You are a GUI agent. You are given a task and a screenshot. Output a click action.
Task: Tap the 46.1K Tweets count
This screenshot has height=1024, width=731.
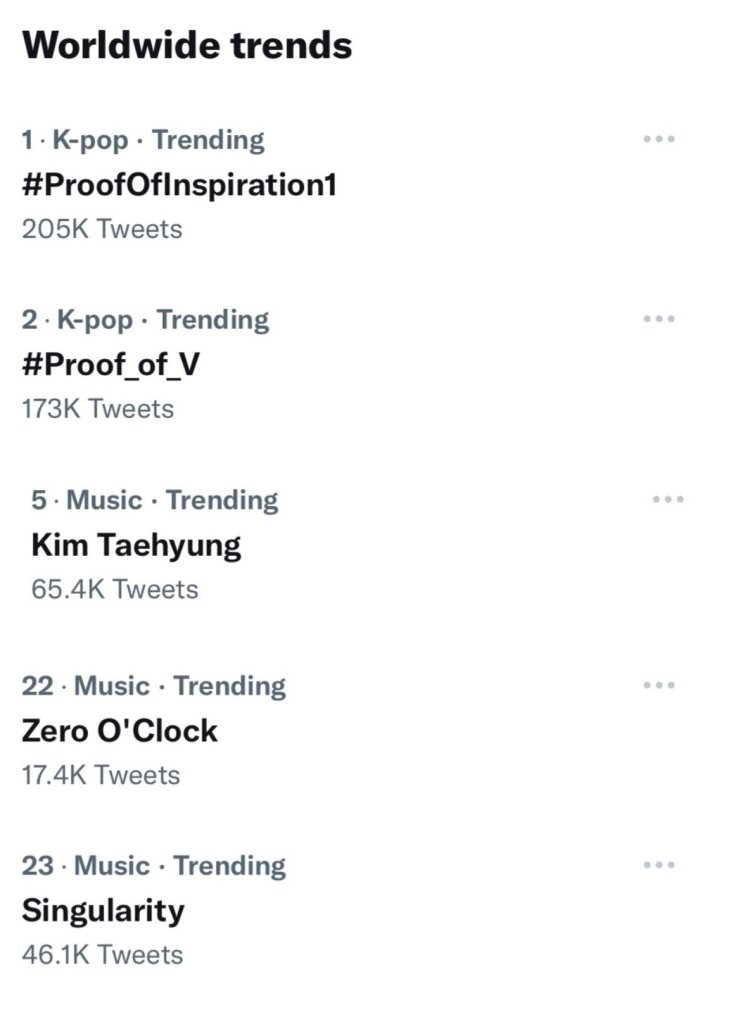102,955
